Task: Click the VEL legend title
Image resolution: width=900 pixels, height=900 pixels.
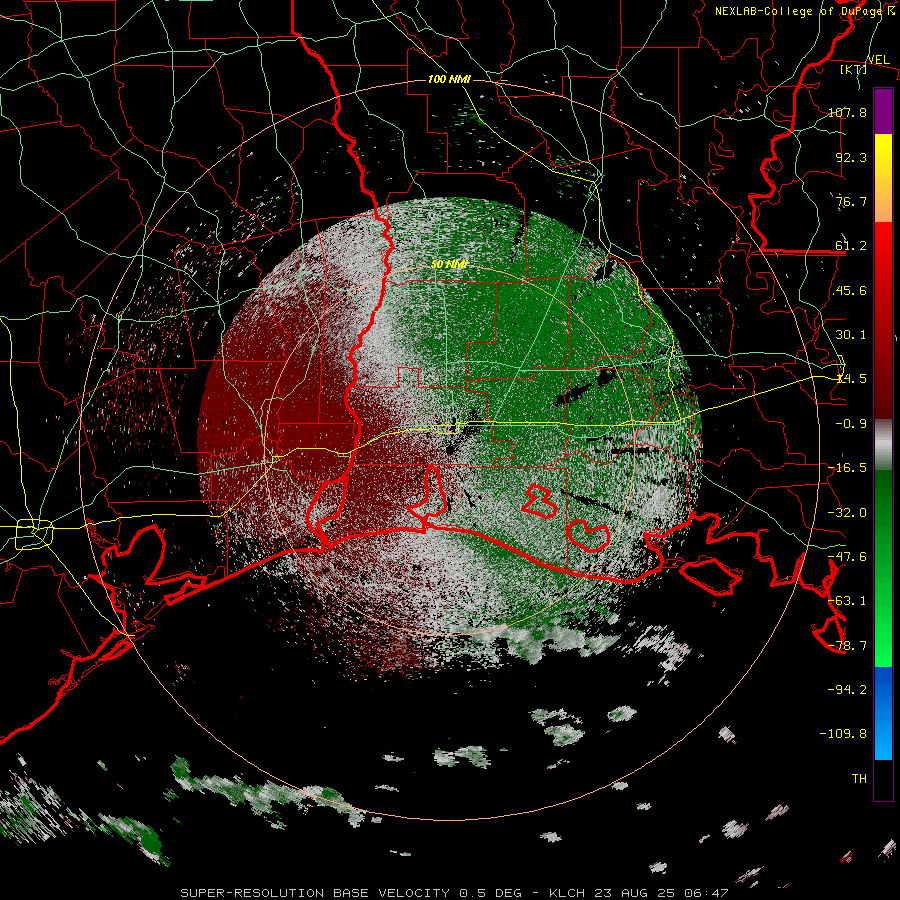Action: (878, 60)
